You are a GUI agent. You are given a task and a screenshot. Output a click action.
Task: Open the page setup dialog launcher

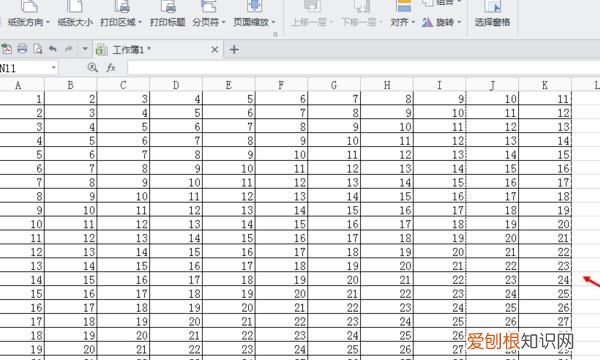click(275, 35)
